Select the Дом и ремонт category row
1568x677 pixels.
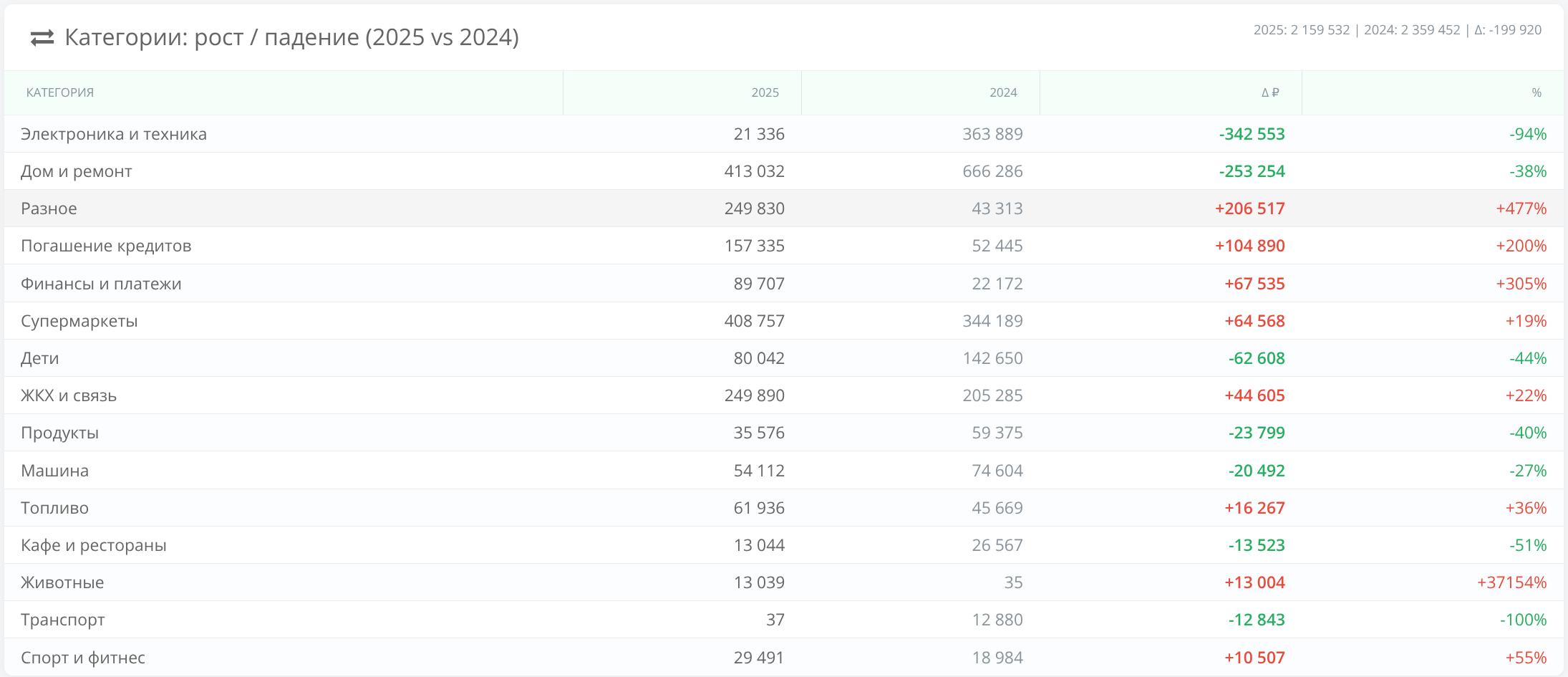point(77,171)
